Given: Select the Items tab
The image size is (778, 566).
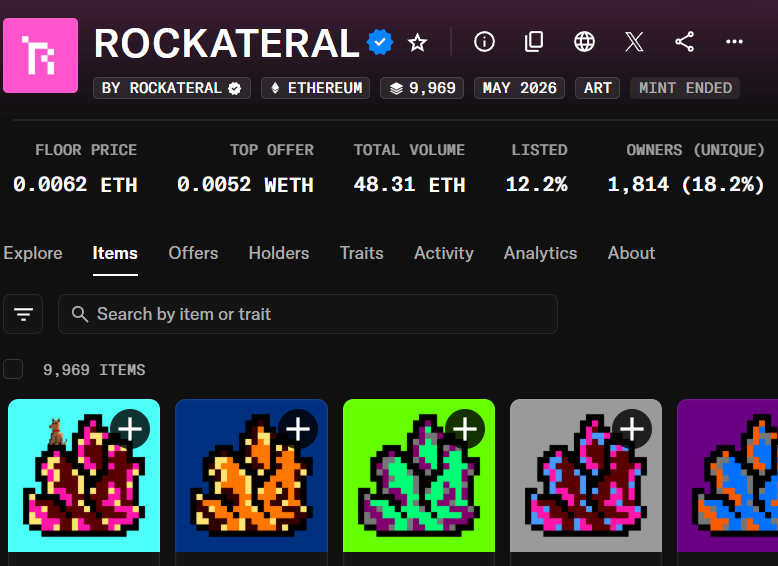Looking at the screenshot, I should tap(115, 253).
